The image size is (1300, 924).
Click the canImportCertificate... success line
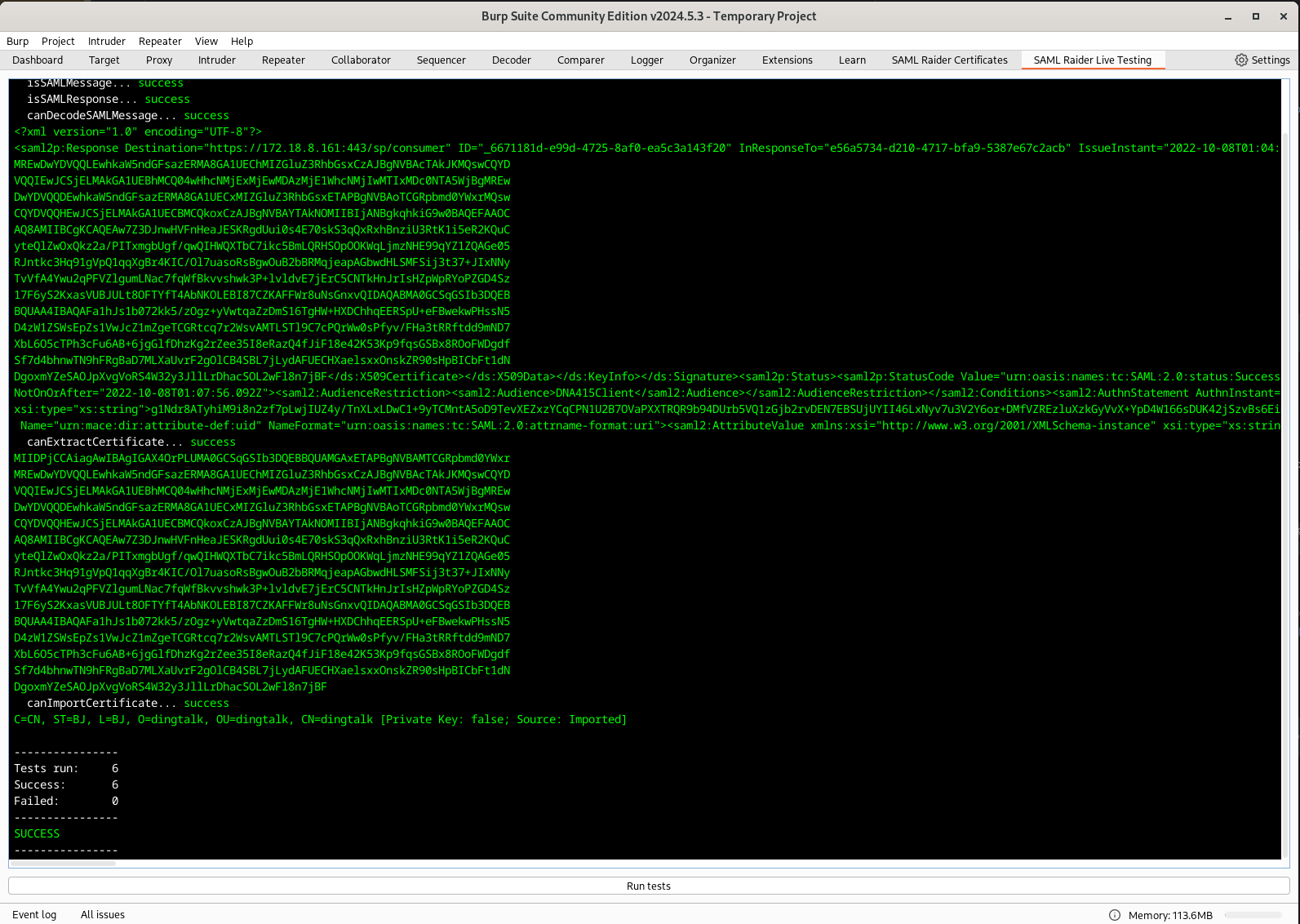tap(128, 703)
